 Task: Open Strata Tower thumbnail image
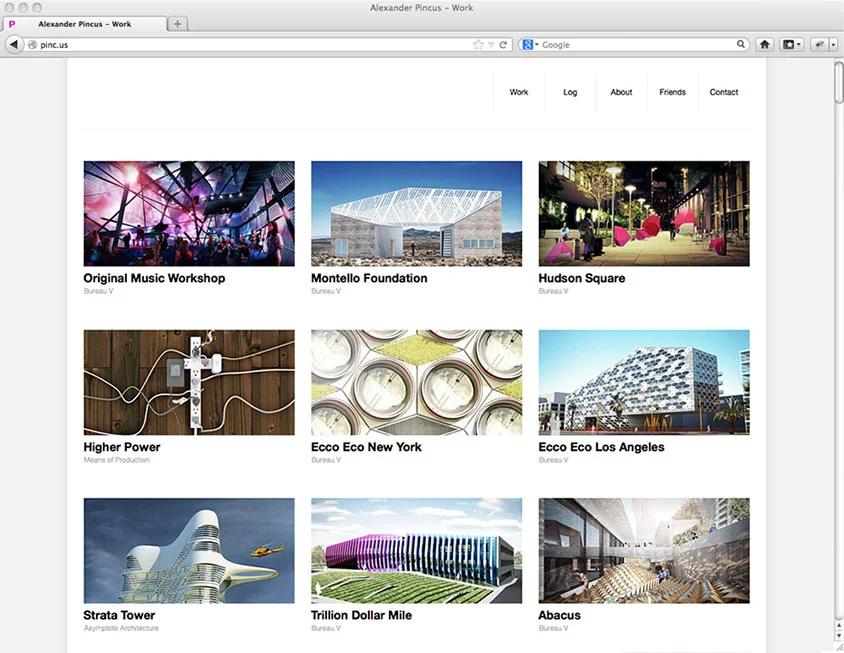point(189,550)
